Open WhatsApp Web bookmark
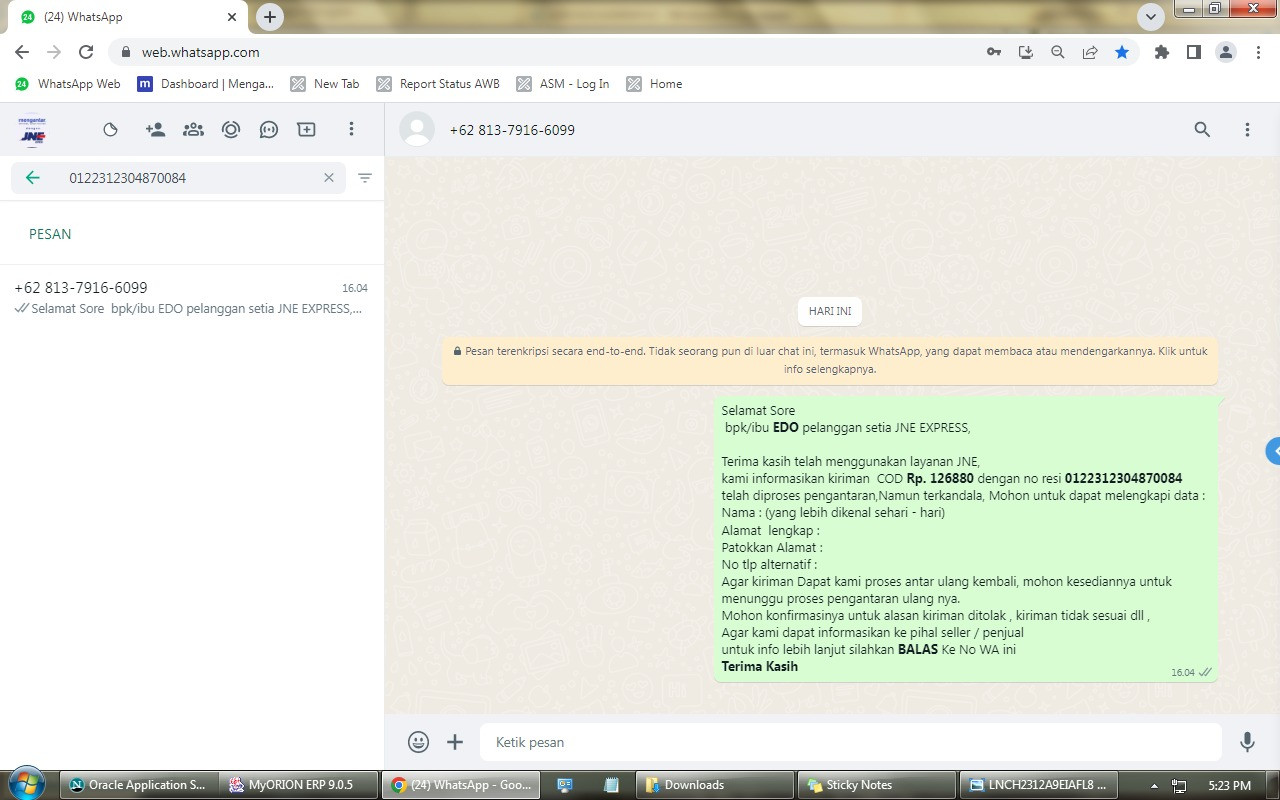The image size is (1280, 800). [x=67, y=84]
